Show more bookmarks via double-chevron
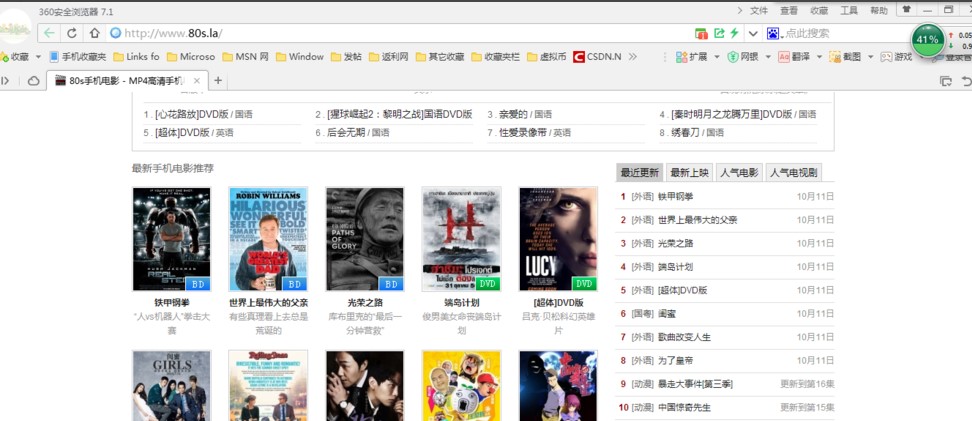Screen dimensions: 972x421 [x=632, y=56]
